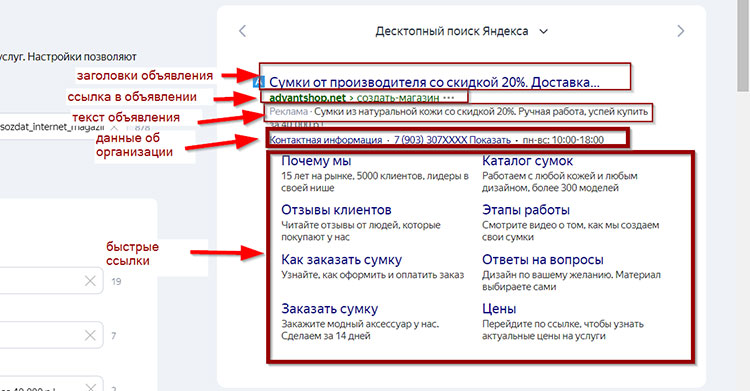Clear the input field with counter 19
The image size is (750, 391).
point(90,281)
